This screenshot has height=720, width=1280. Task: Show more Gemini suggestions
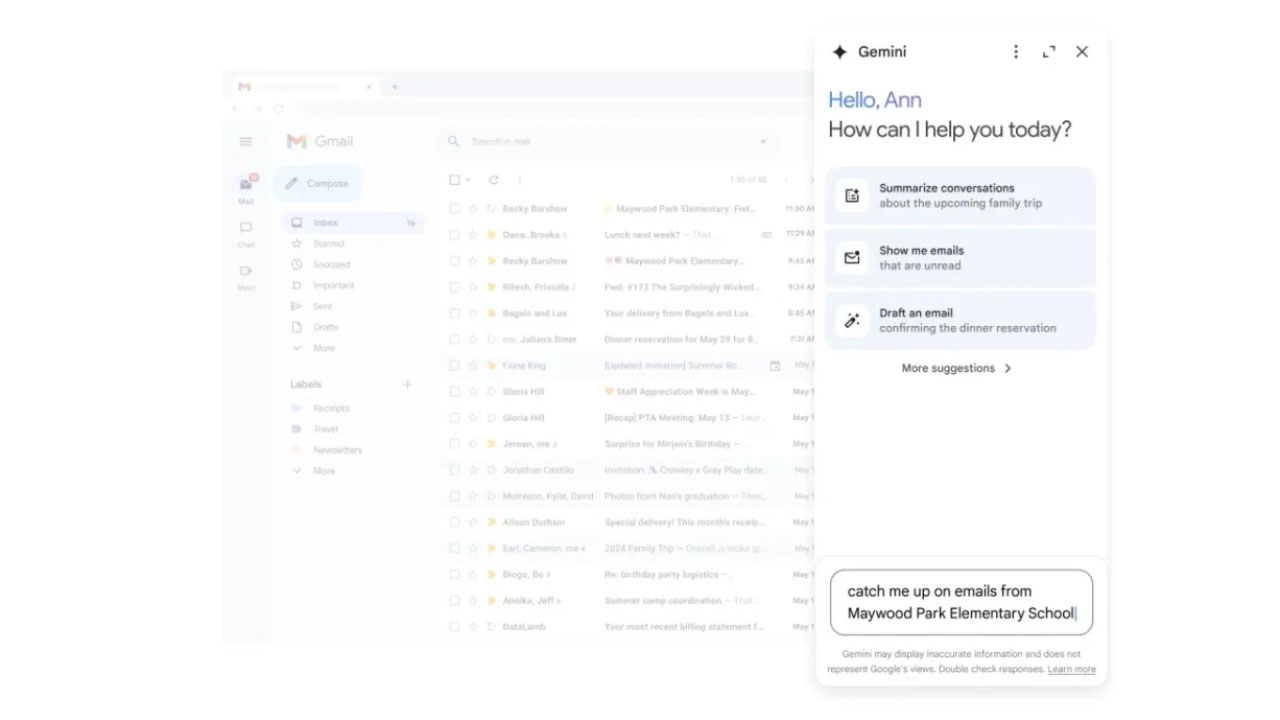pyautogui.click(x=957, y=368)
